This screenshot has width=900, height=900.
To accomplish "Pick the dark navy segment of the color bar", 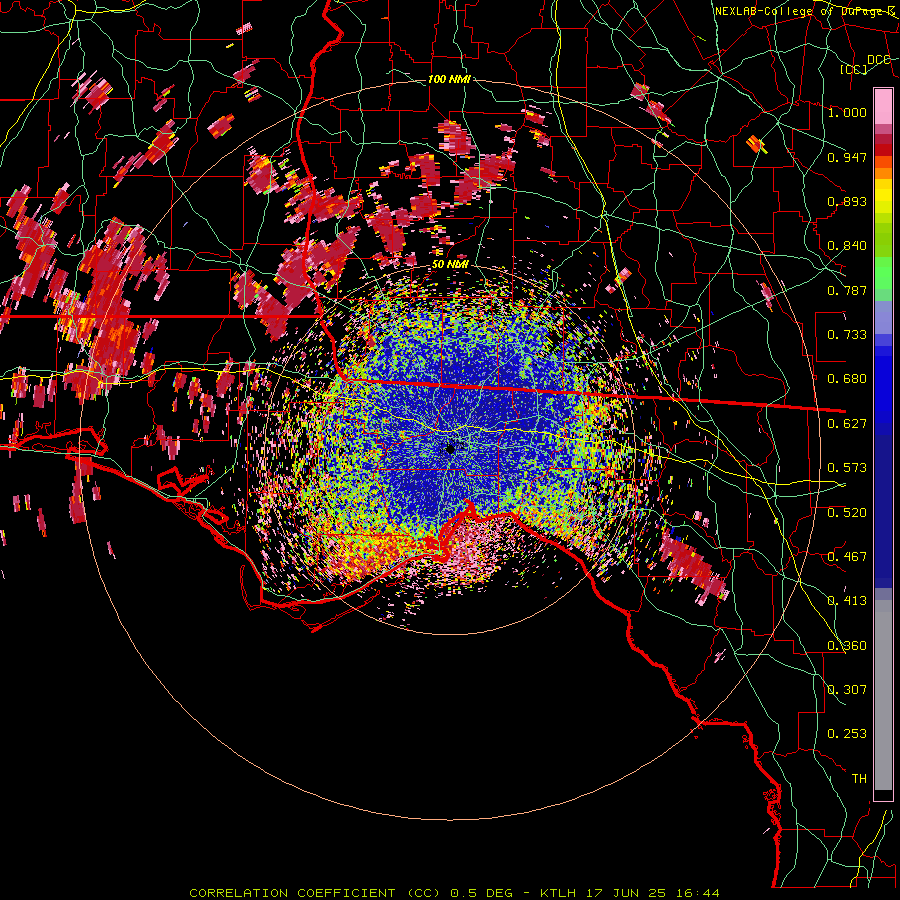I will [x=883, y=510].
